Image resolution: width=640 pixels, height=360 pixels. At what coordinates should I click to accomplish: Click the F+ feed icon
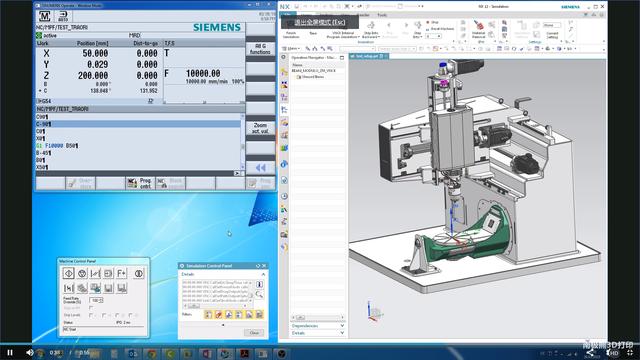point(122,273)
